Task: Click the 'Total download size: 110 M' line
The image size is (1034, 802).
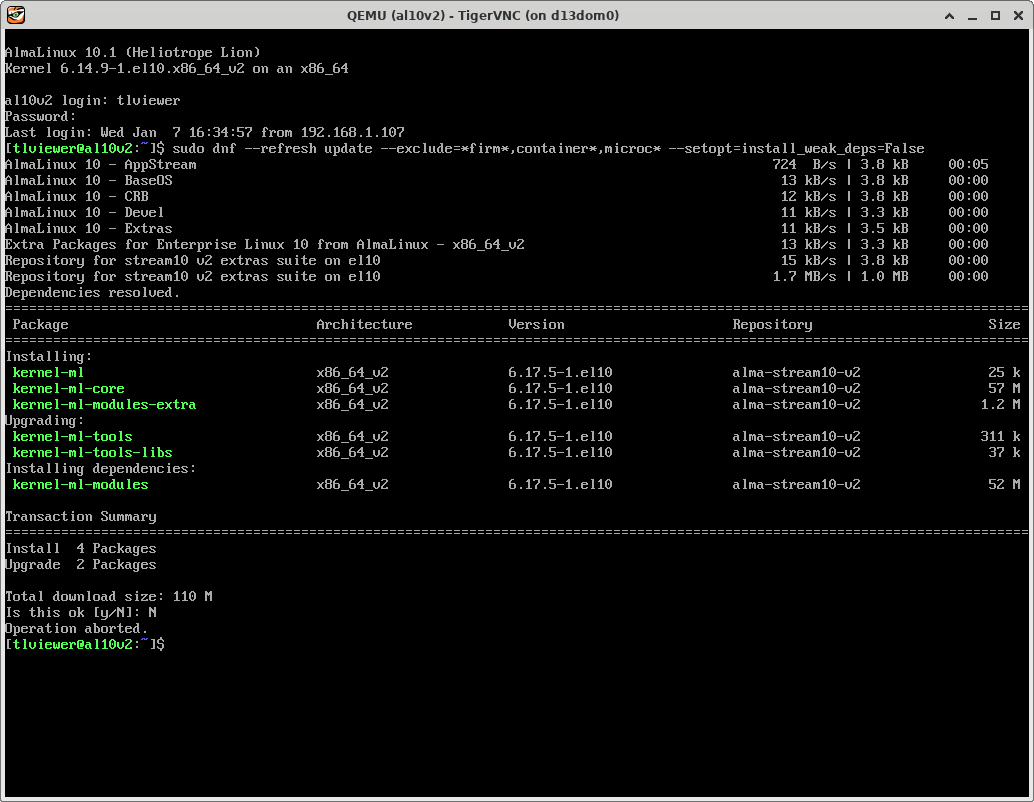Action: [x=108, y=597]
